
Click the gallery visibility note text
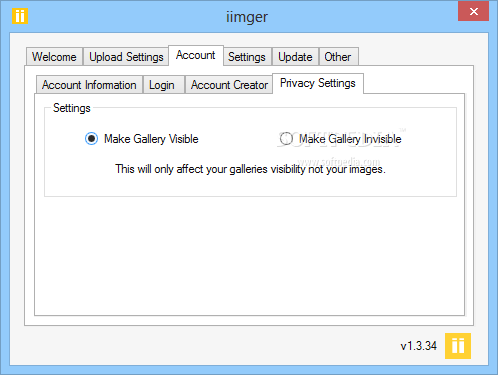pos(250,169)
